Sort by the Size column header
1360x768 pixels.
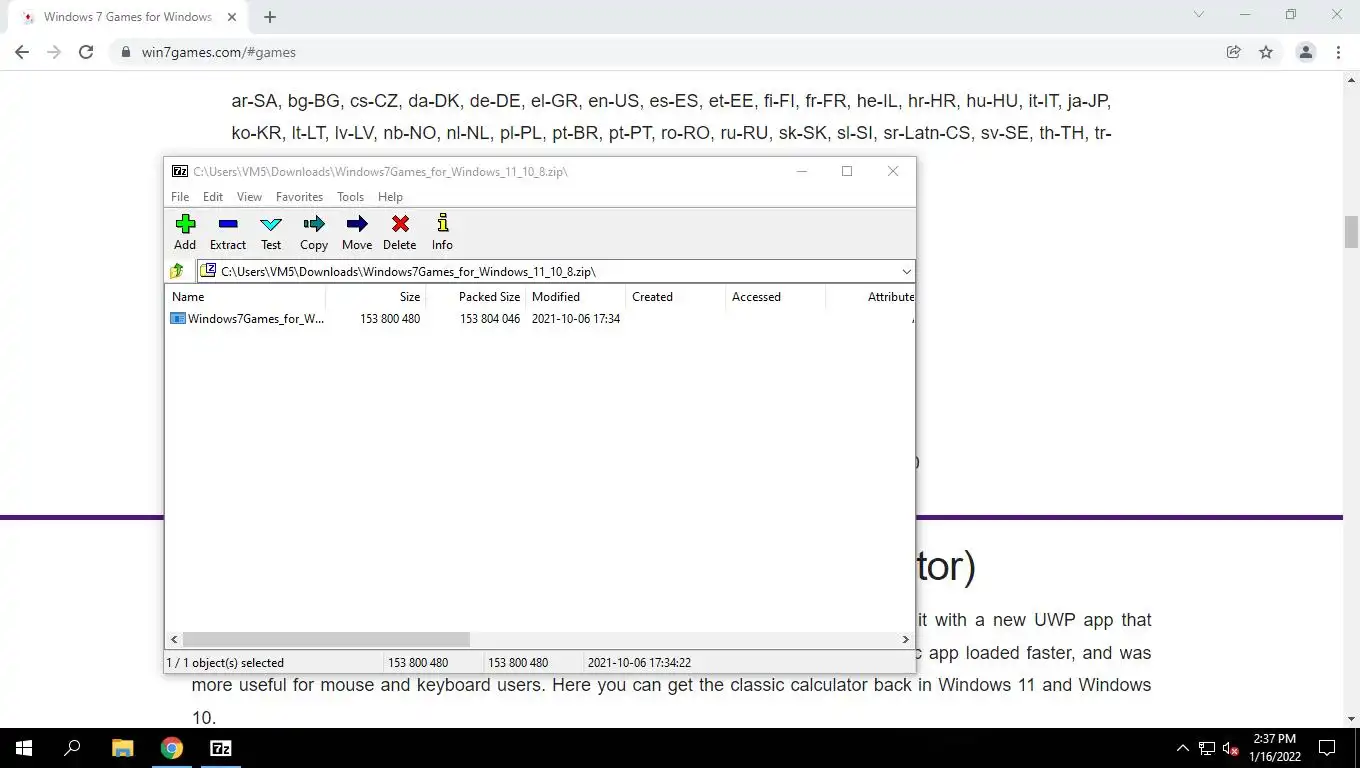click(x=375, y=296)
